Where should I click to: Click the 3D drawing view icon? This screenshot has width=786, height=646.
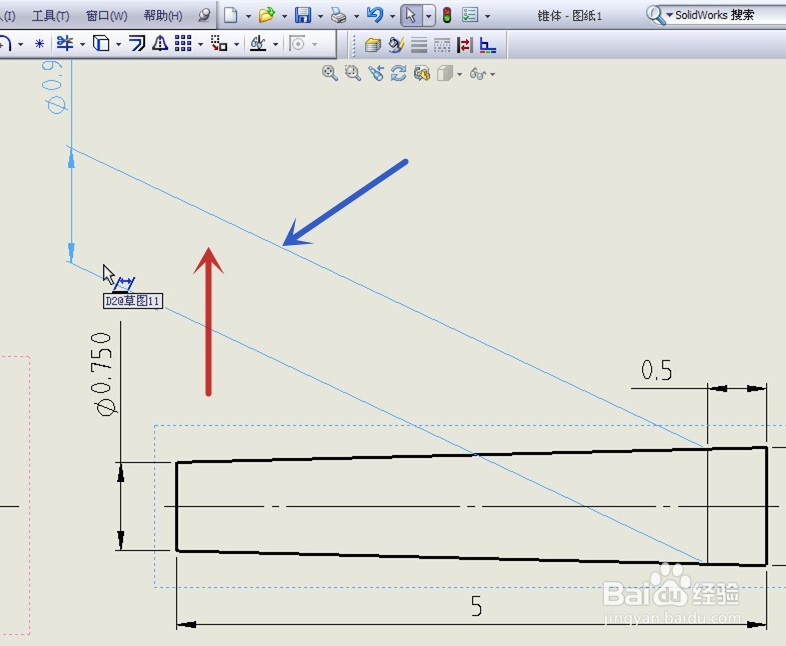[422, 73]
